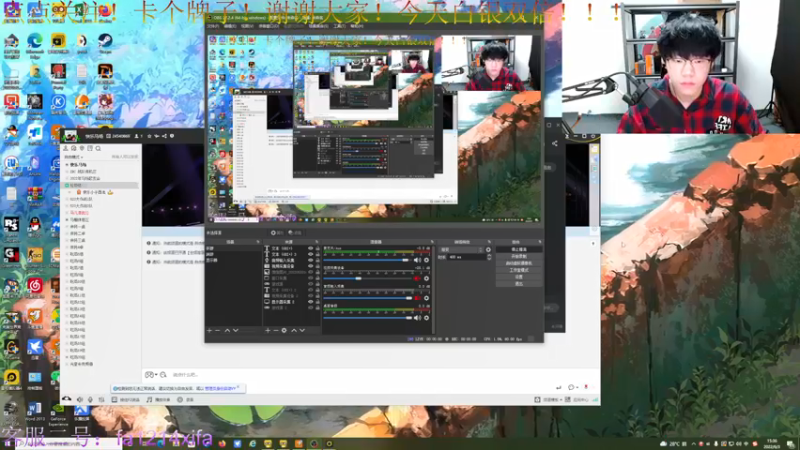Click the star favorite icon in YY title bar
The image size is (800, 450).
click(x=149, y=136)
